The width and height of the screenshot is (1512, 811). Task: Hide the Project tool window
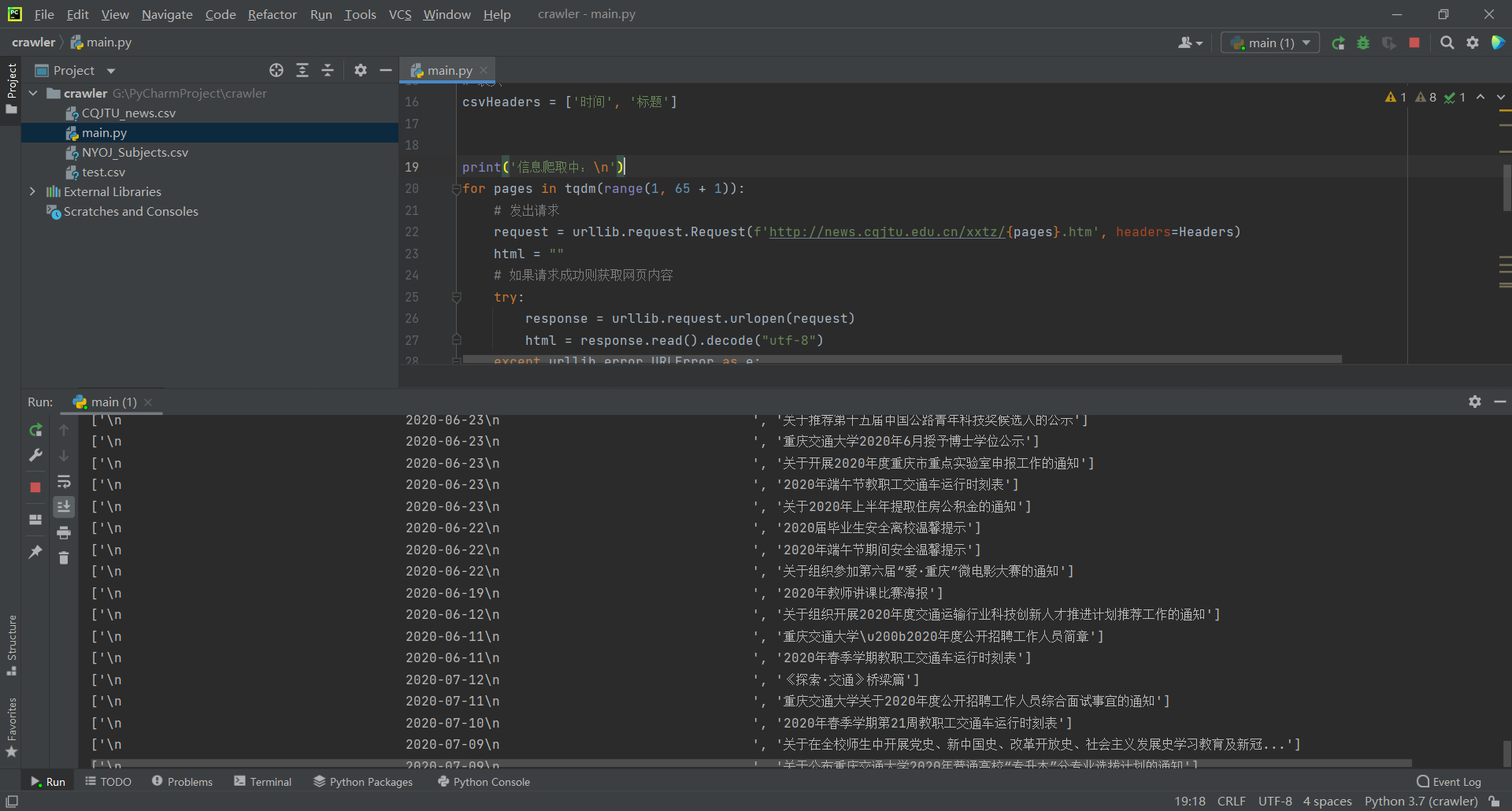tap(386, 71)
